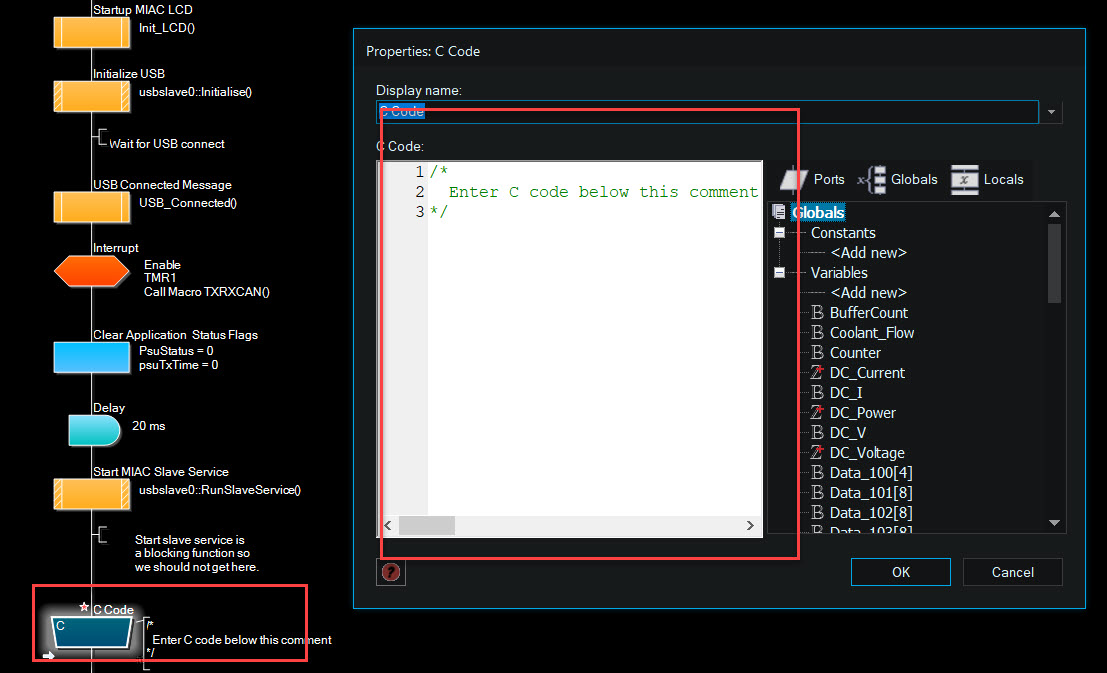Click the help question mark icon
Screen dimensions: 1107x673
[390, 572]
